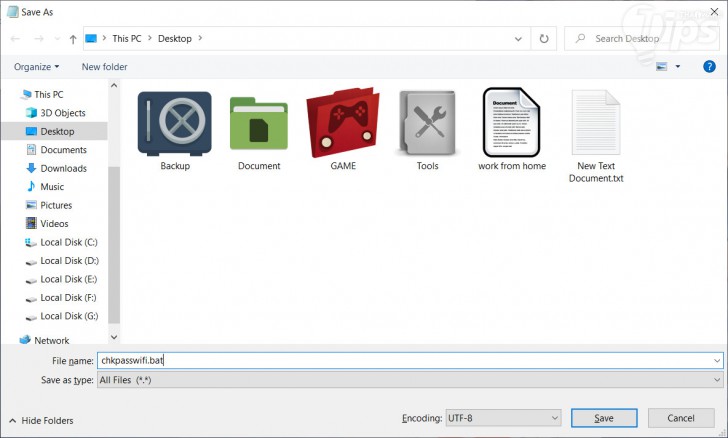Click the Tools folder name label
The image size is (728, 438).
coord(428,166)
